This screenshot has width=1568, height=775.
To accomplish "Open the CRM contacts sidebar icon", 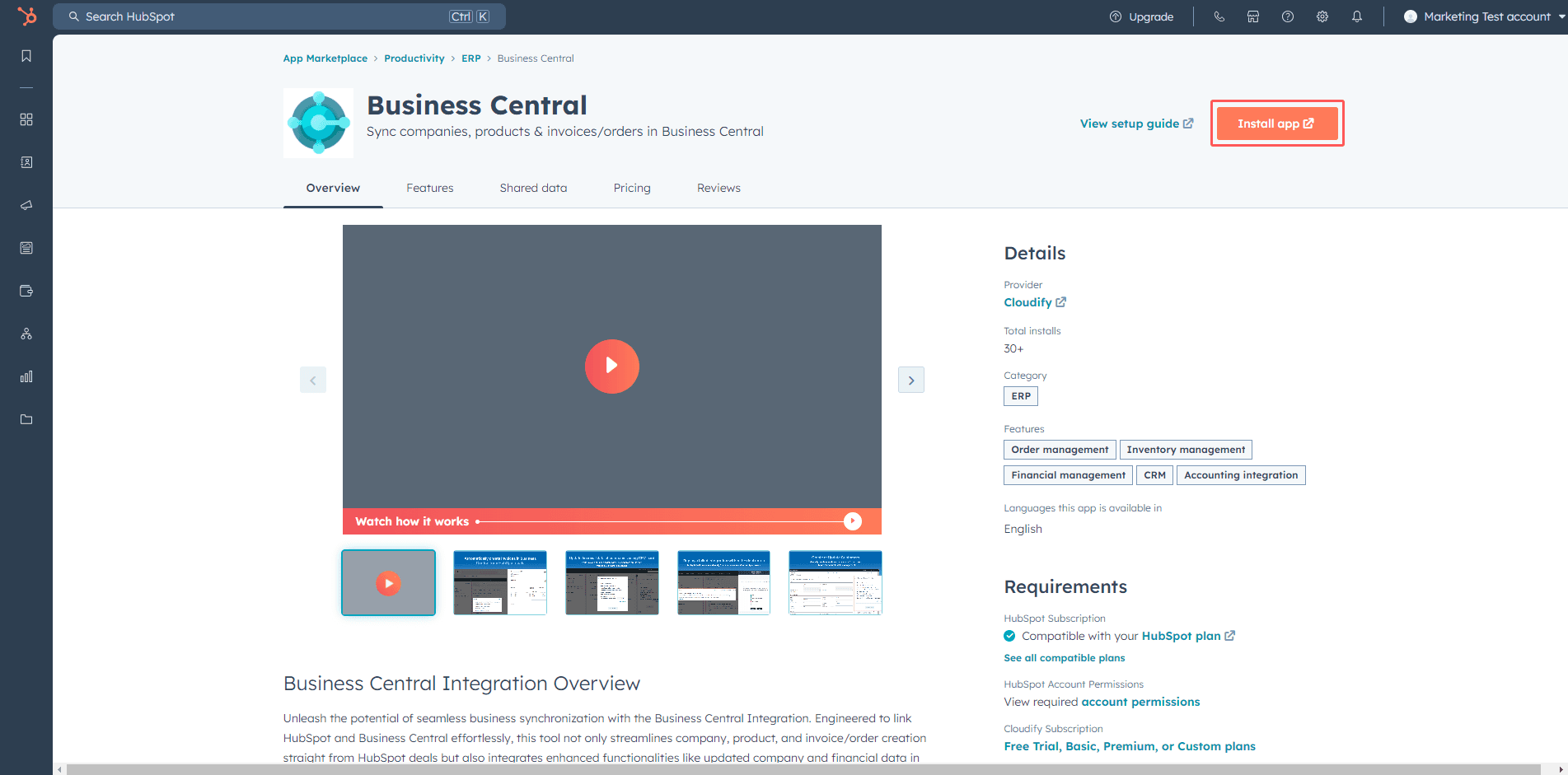I will coord(26,162).
